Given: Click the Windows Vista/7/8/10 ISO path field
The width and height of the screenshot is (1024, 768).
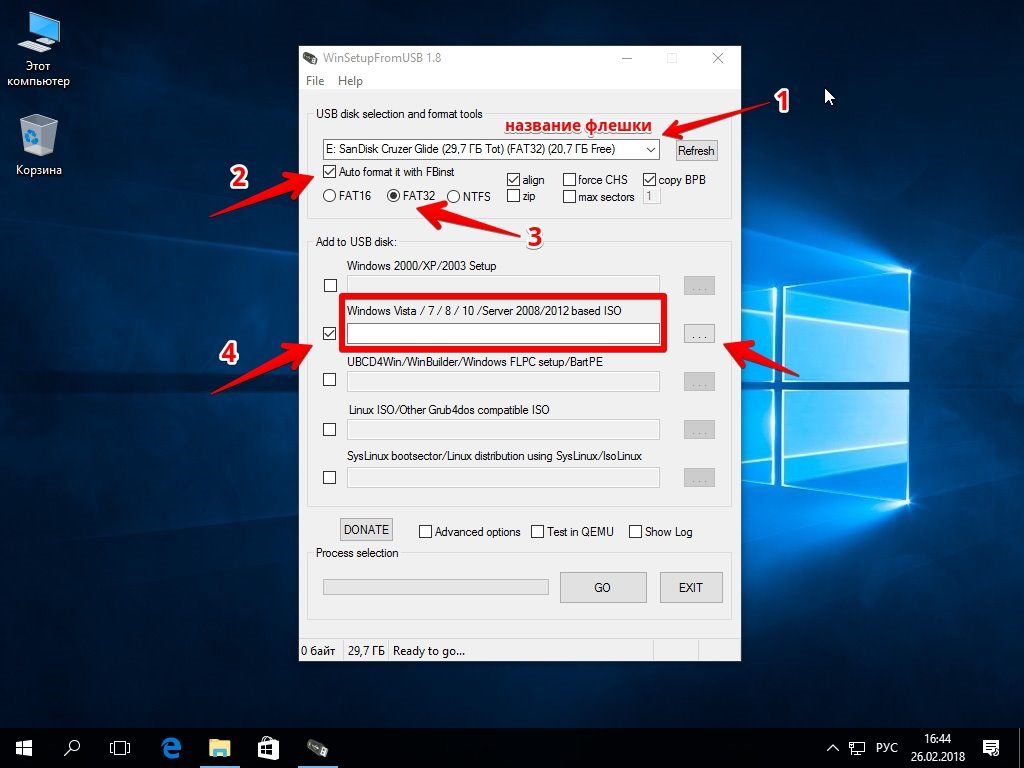Looking at the screenshot, I should [503, 334].
